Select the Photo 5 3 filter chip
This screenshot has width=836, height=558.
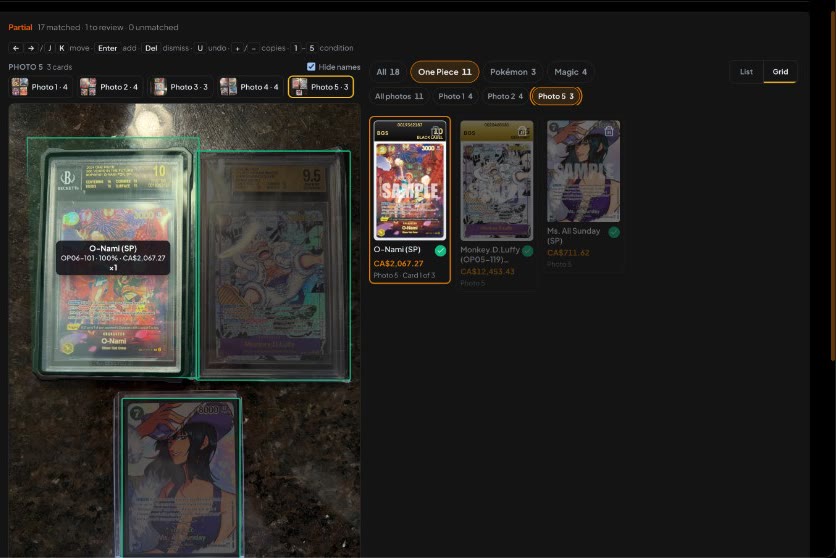pos(556,96)
